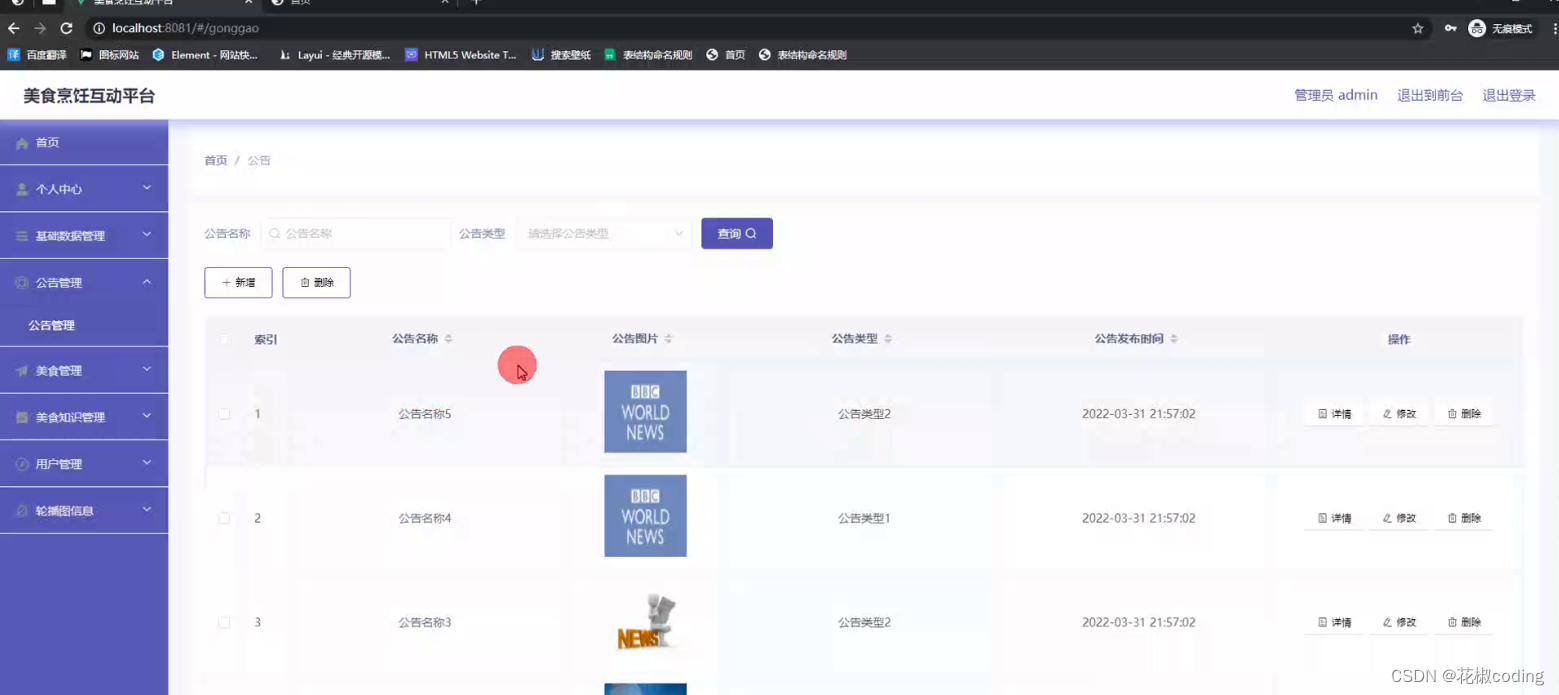This screenshot has width=1559, height=695.
Task: Check the row for 公告名称3
Action: click(x=224, y=622)
